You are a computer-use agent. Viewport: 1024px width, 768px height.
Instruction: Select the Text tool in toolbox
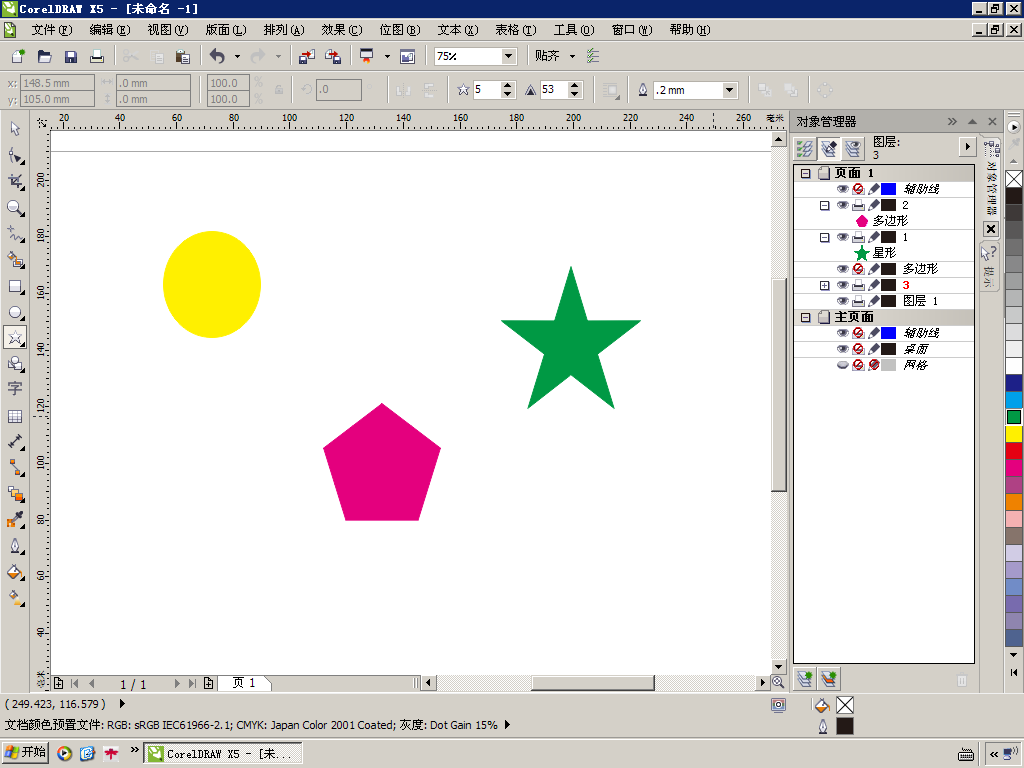(15, 389)
